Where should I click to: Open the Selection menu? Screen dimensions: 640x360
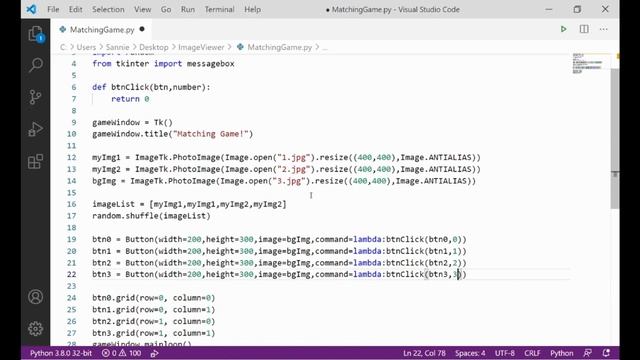point(108,9)
